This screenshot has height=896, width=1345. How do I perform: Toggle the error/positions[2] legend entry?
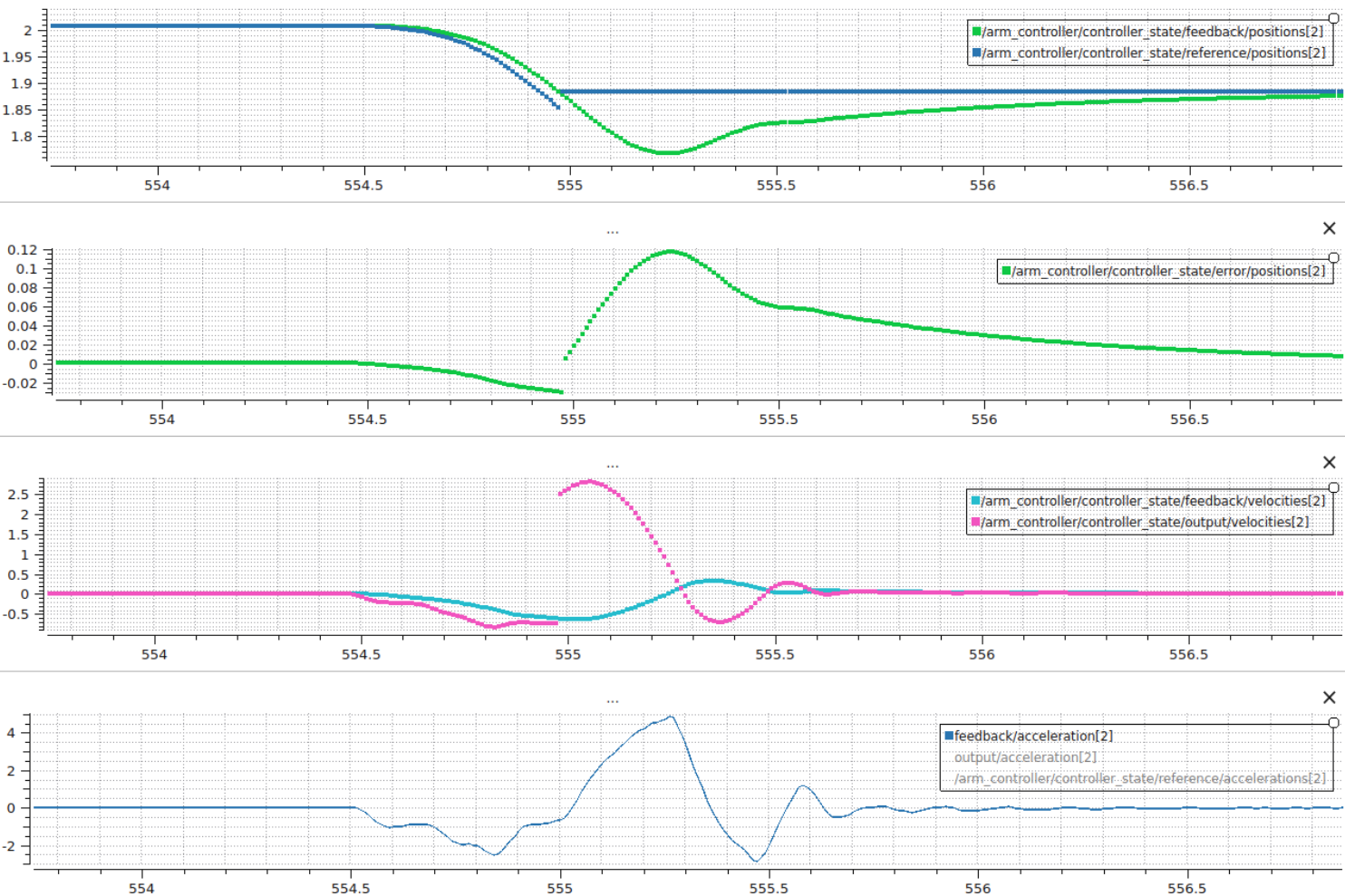1168,271
